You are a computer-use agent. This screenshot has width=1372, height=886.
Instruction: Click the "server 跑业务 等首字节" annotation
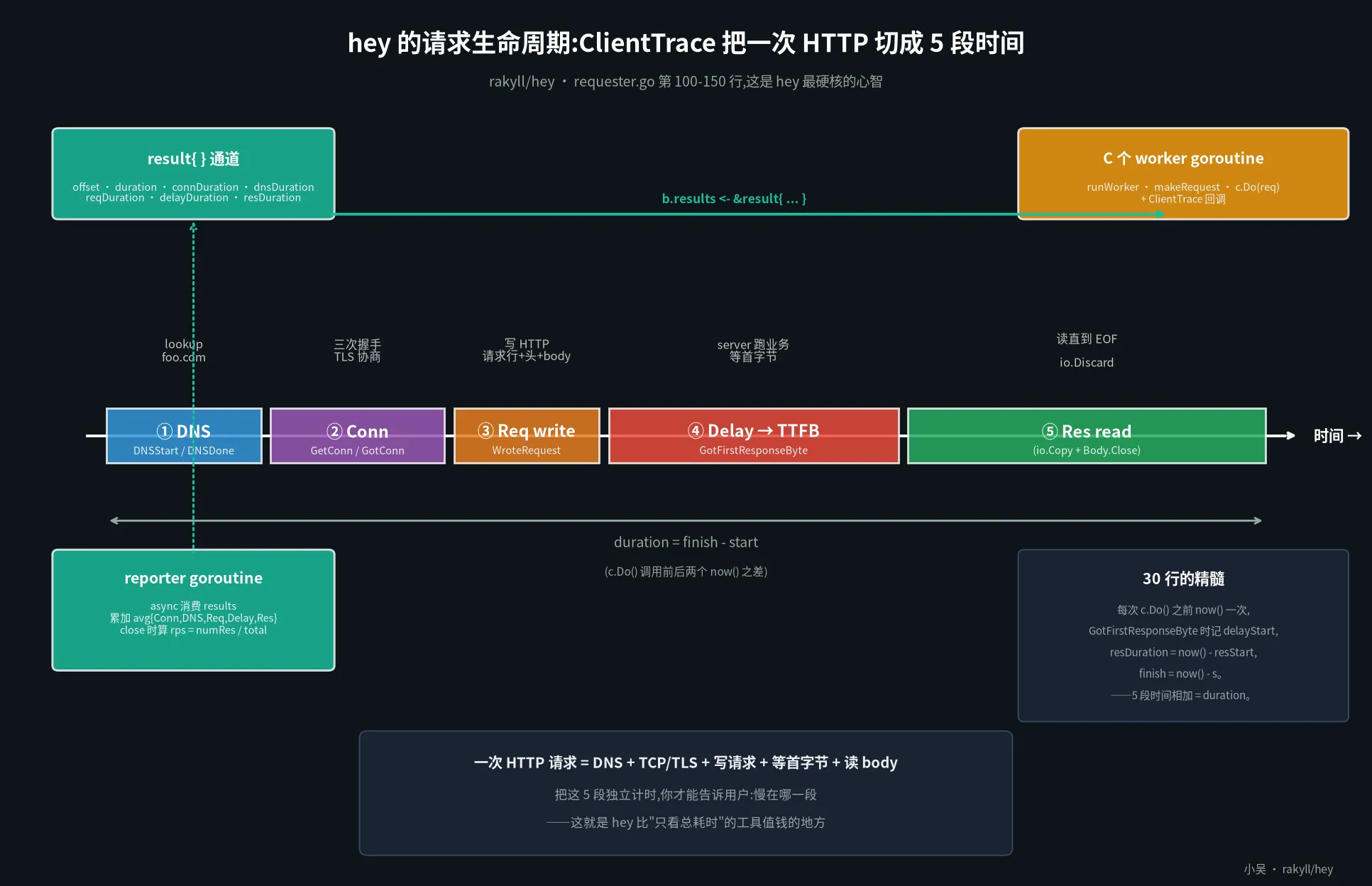pyautogui.click(x=753, y=350)
